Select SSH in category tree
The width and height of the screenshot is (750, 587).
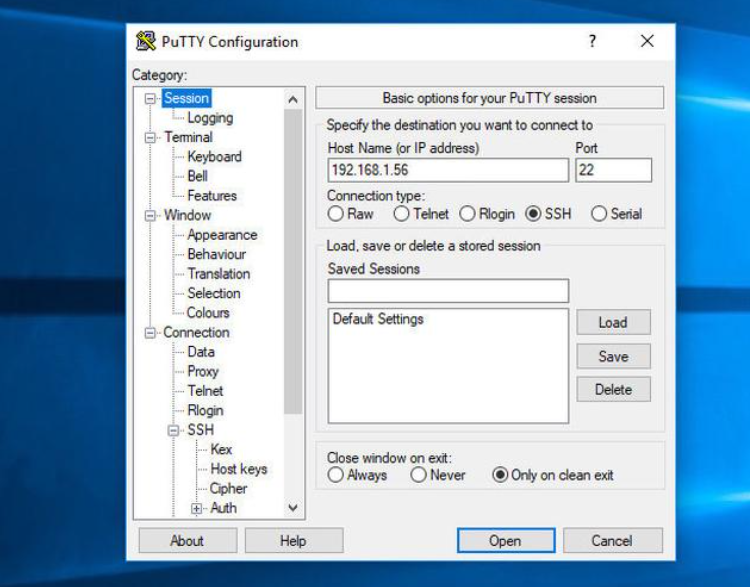[200, 430]
